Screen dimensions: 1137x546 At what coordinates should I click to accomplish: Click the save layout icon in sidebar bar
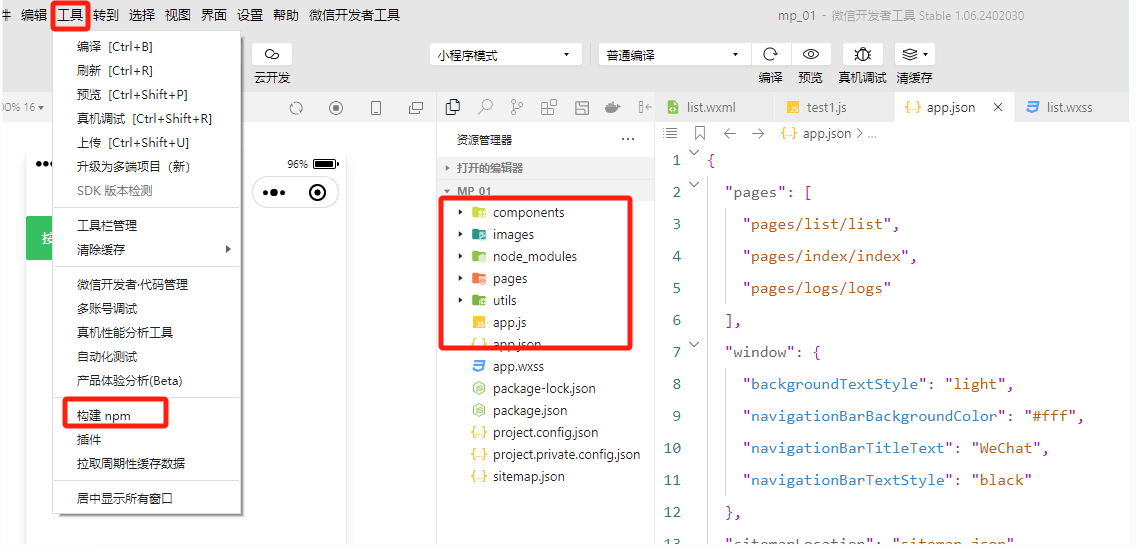pyautogui.click(x=582, y=107)
